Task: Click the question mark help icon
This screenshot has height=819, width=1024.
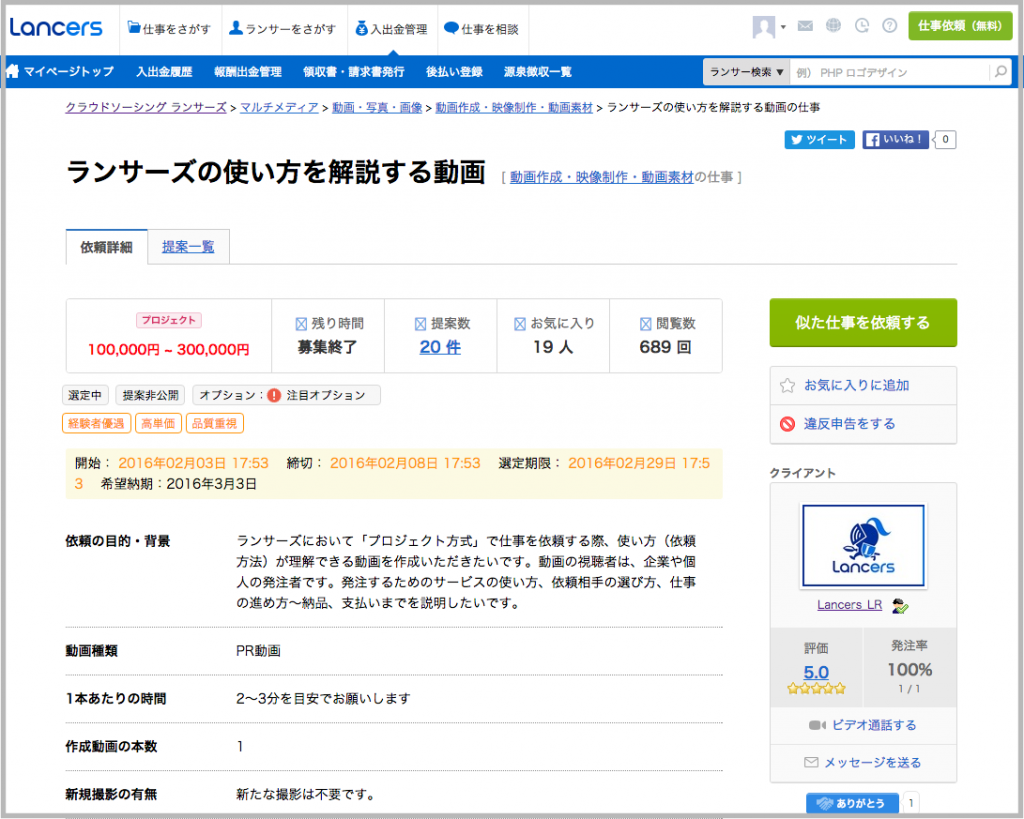Action: (x=888, y=27)
